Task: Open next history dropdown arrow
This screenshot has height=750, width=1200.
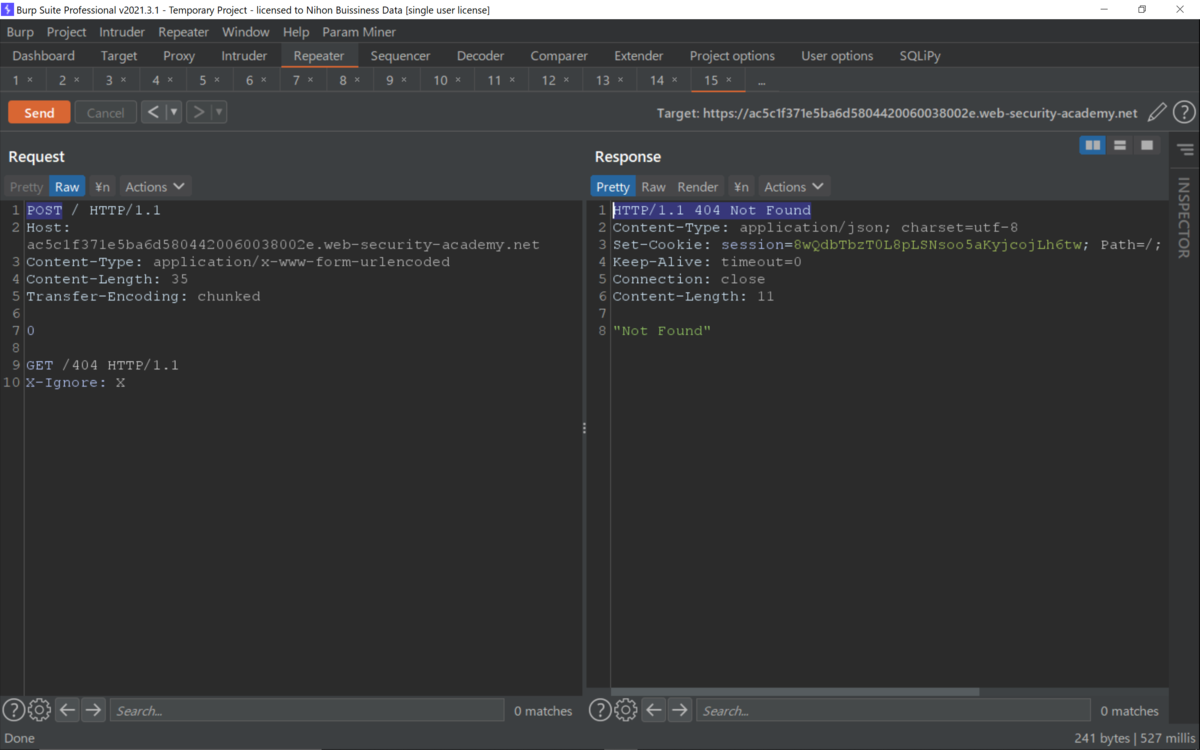Action: tap(218, 112)
